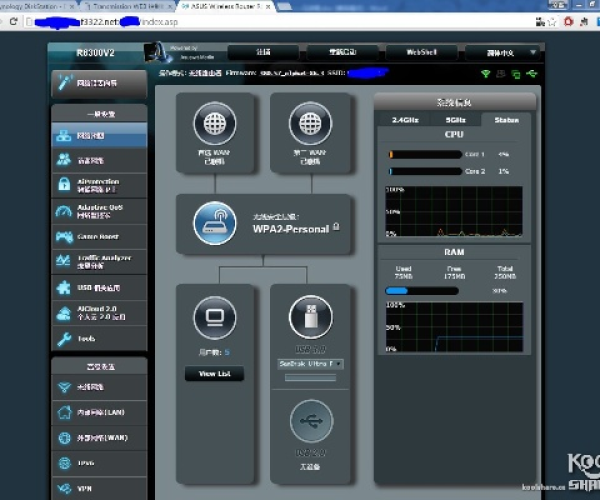Click the red browser extension icon
The image size is (600, 500).
(569, 22)
